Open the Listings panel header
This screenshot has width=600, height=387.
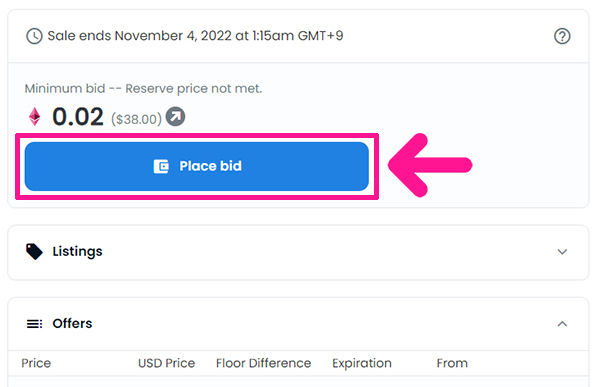pyautogui.click(x=298, y=252)
